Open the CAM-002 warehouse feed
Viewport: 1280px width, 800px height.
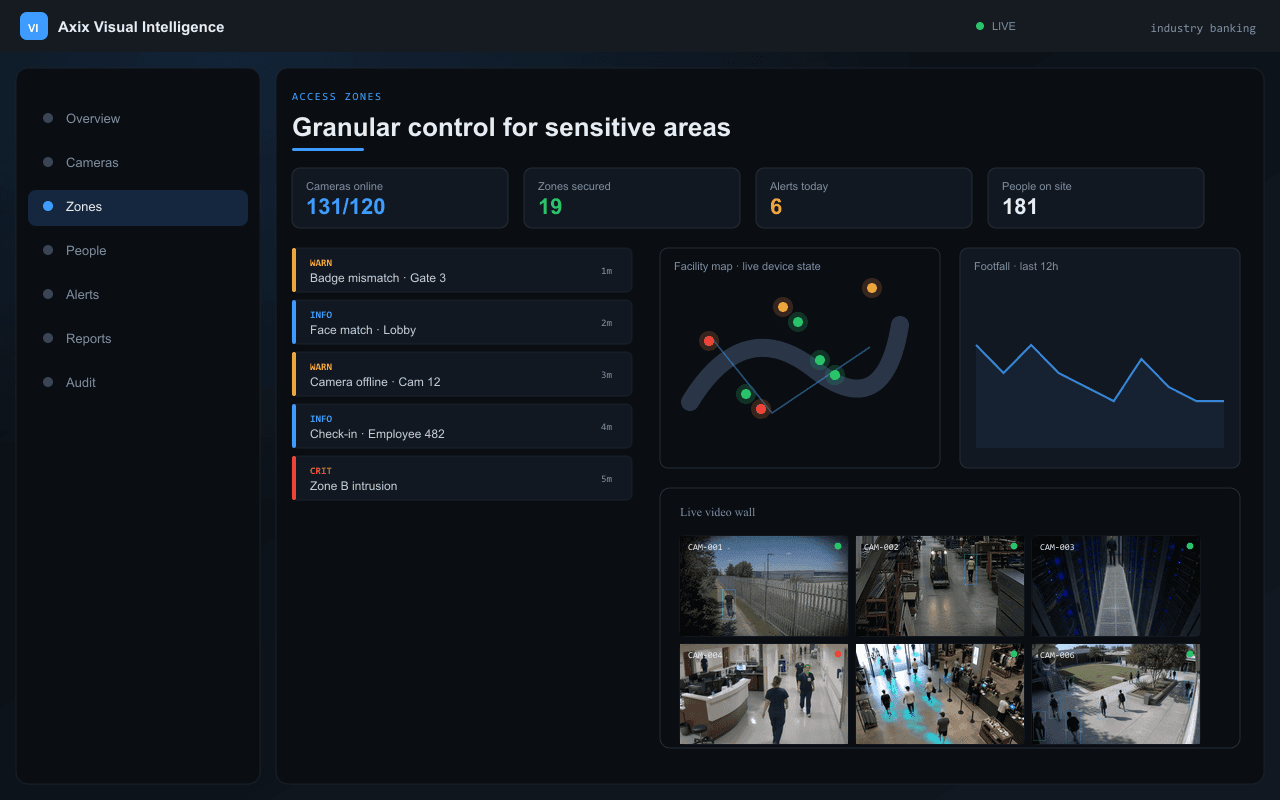click(940, 586)
